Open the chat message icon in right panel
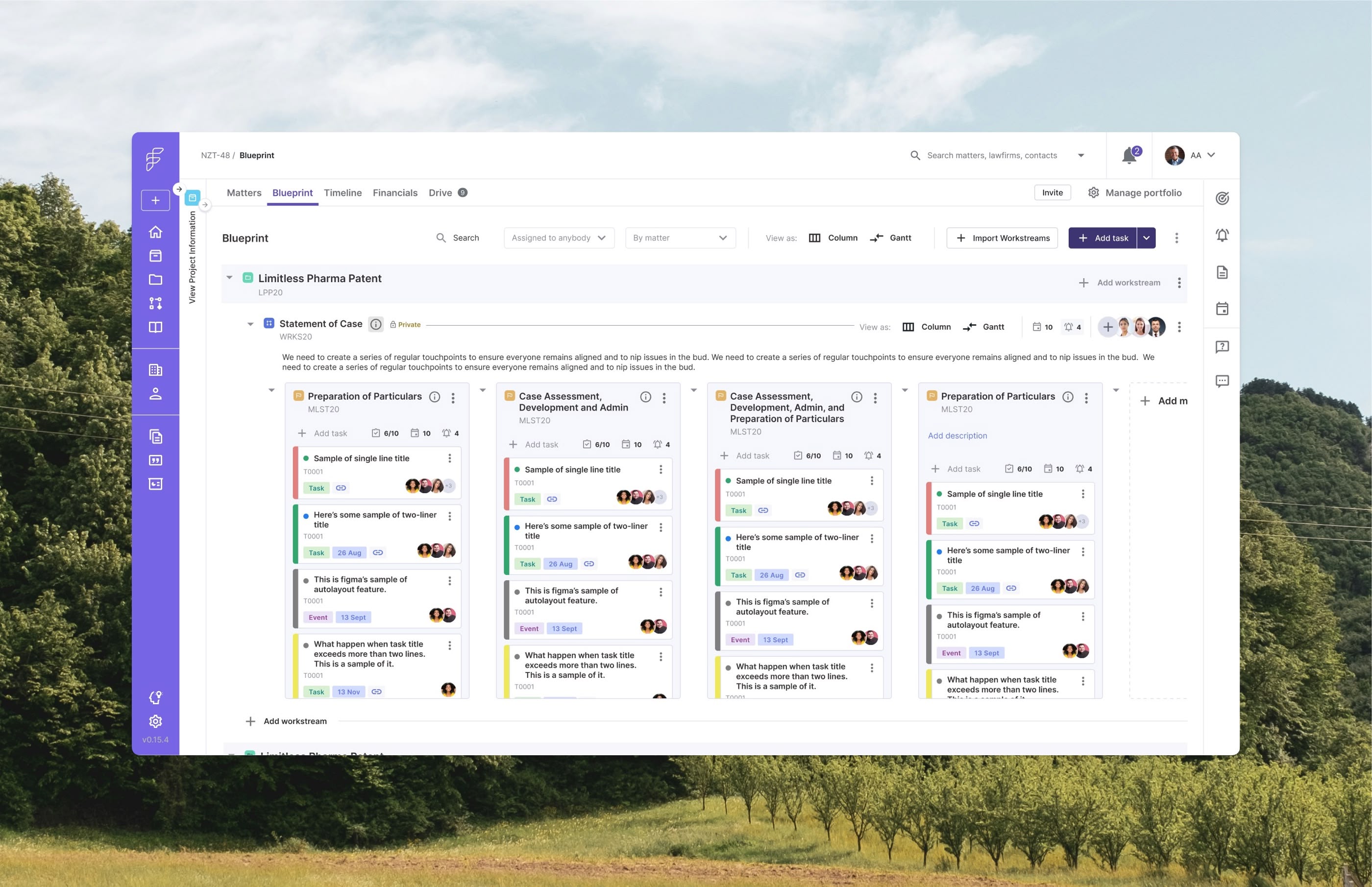 click(x=1222, y=381)
